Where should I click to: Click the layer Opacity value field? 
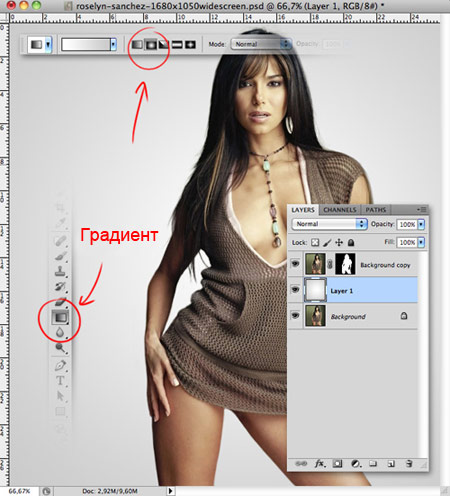(x=407, y=224)
